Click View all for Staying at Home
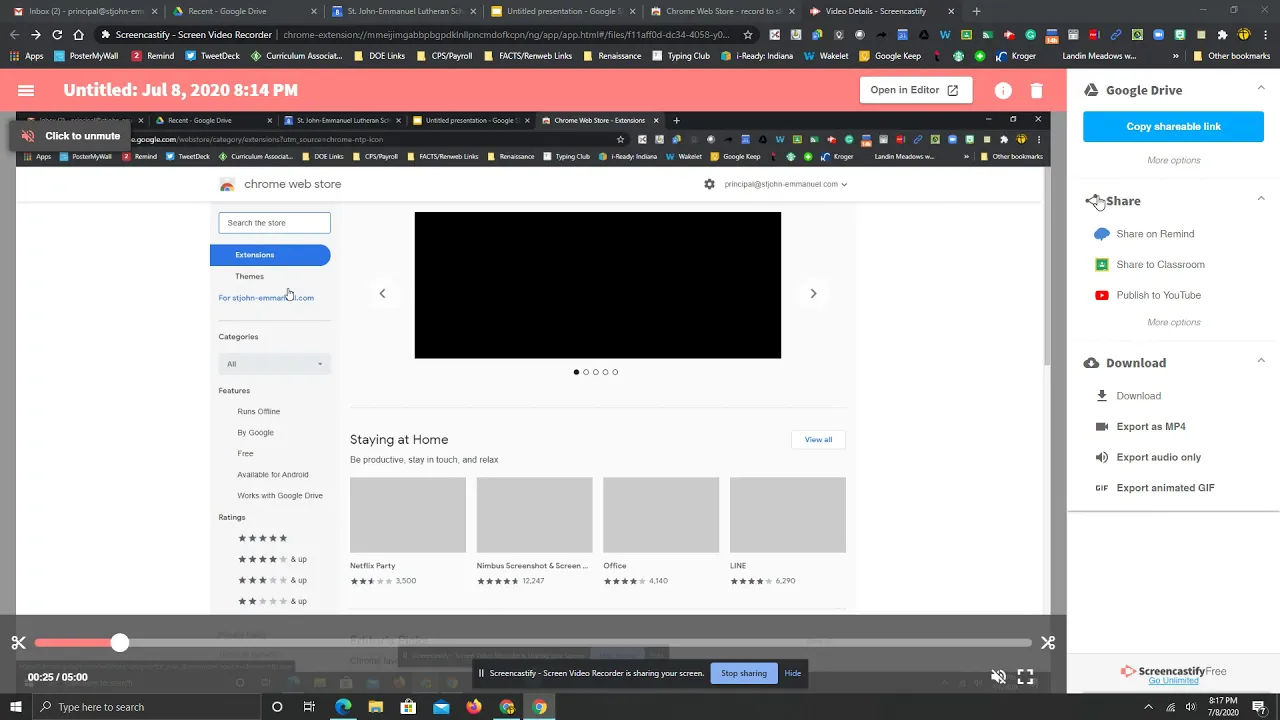This screenshot has width=1280, height=720. coord(818,440)
